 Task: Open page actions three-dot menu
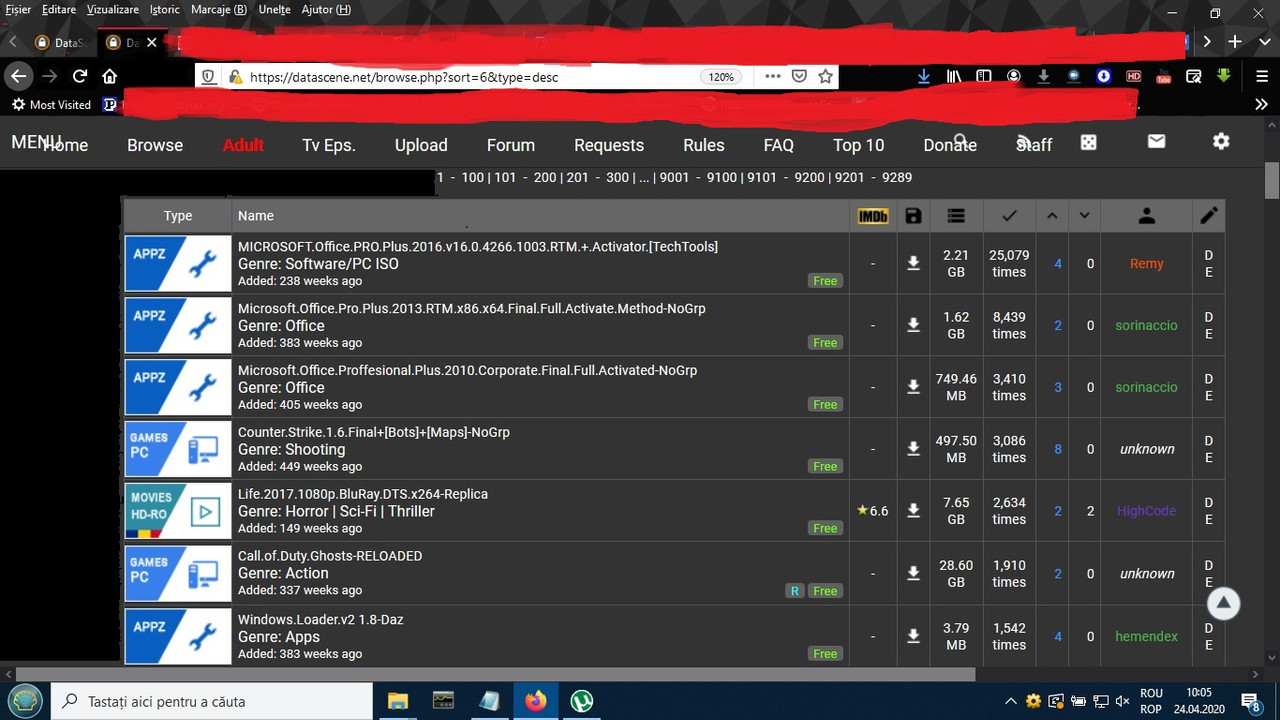(773, 76)
